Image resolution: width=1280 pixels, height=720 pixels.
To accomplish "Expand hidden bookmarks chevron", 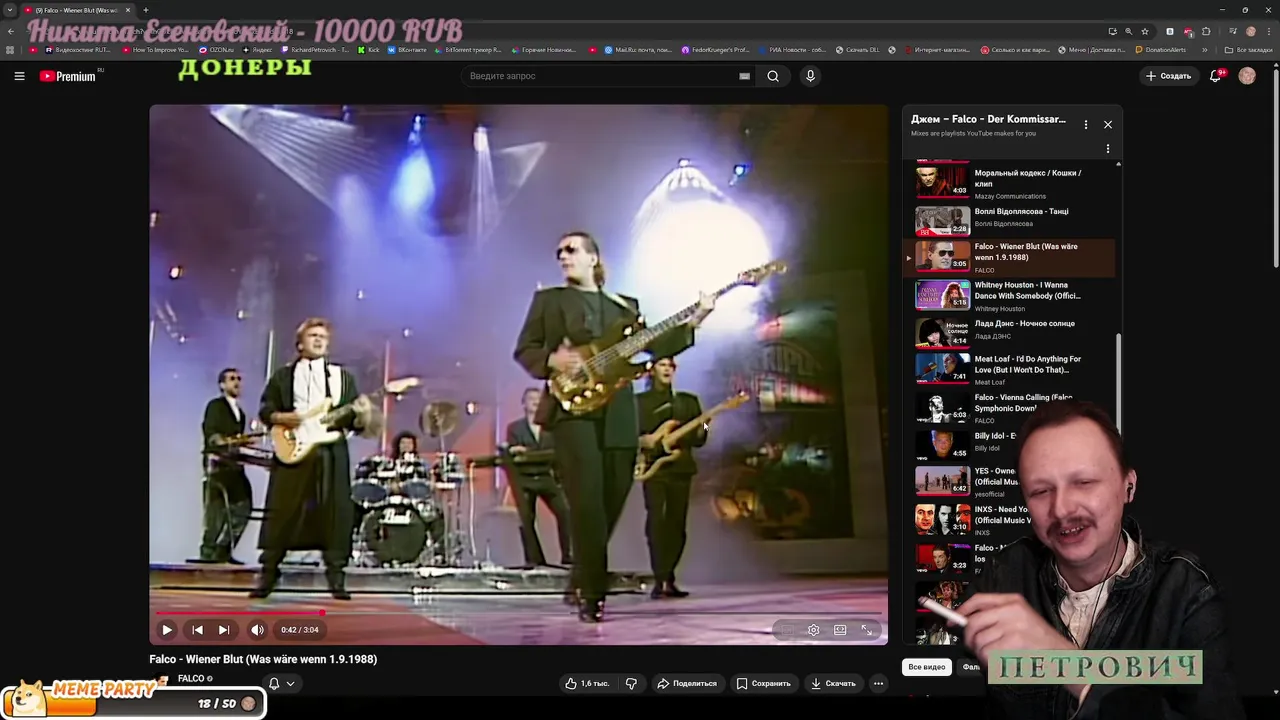I will click(1205, 49).
